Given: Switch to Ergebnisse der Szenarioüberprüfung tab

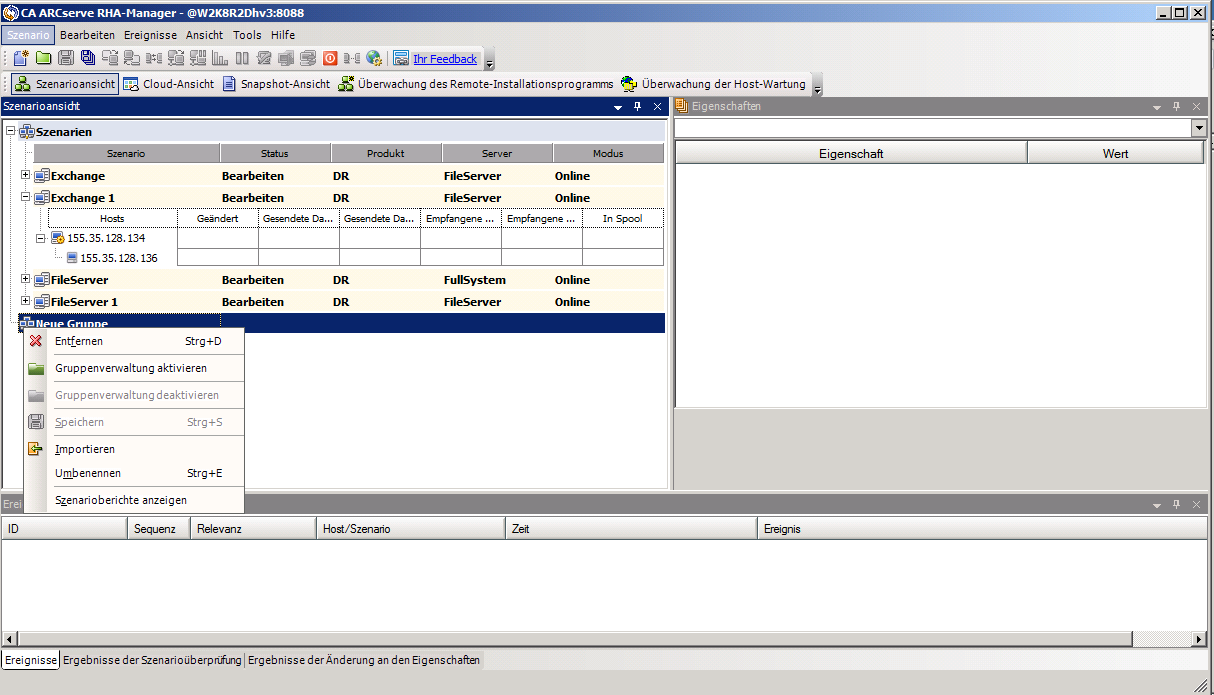Looking at the screenshot, I should pyautogui.click(x=152, y=660).
